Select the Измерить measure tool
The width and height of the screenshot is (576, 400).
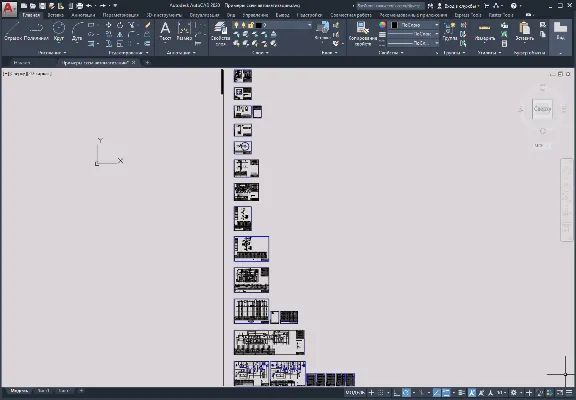[485, 31]
